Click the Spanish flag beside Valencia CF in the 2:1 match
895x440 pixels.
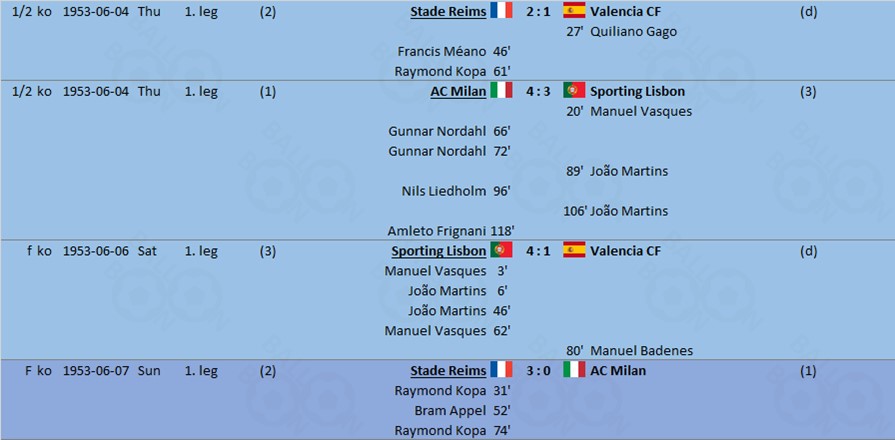574,10
